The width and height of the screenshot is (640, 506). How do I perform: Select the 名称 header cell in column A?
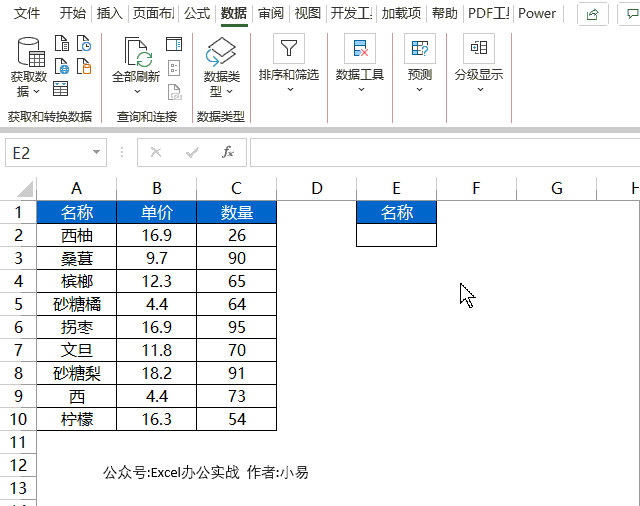click(76, 212)
